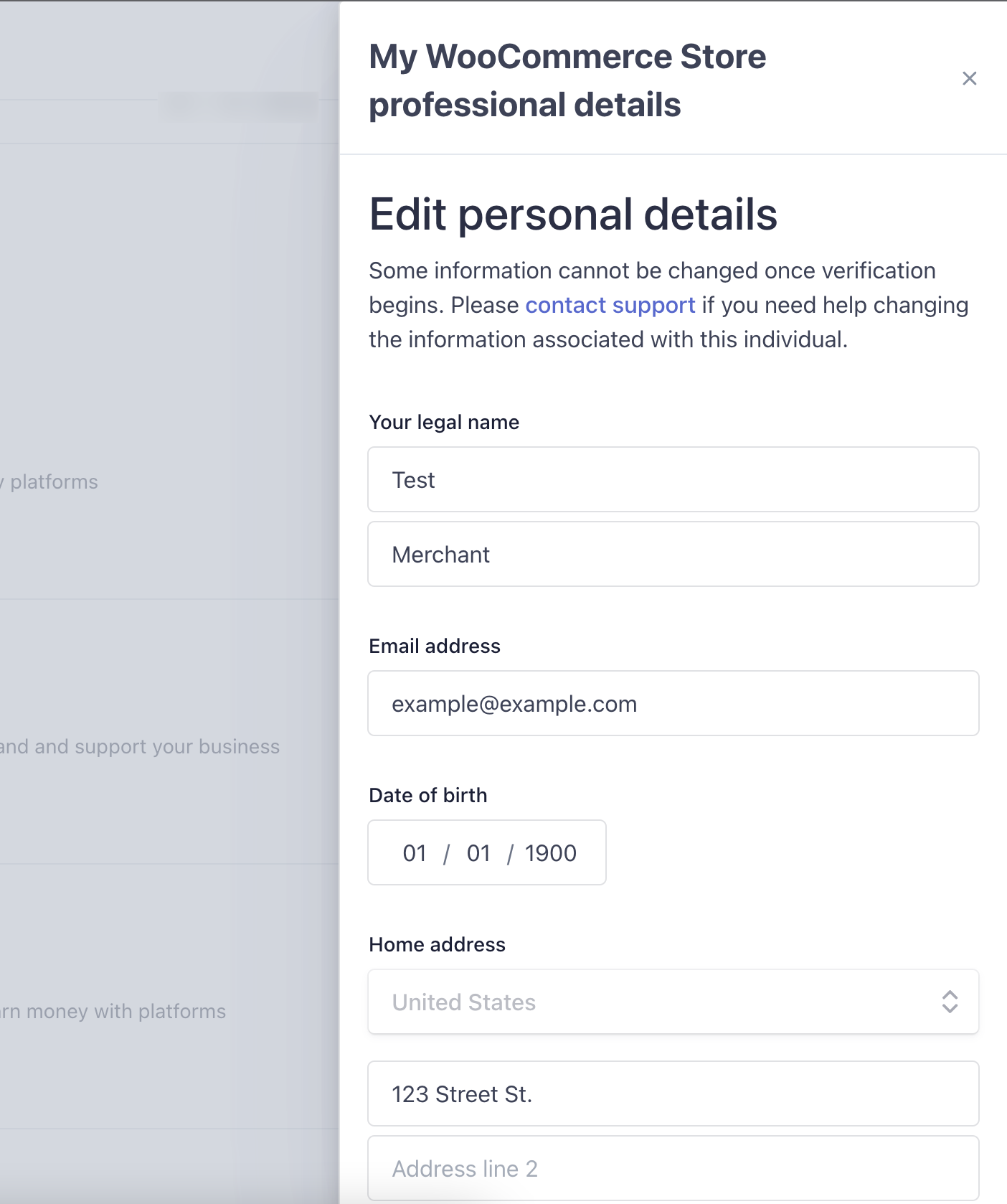The width and height of the screenshot is (1007, 1204).
Task: Select the birth year 1900 field
Action: (x=550, y=852)
